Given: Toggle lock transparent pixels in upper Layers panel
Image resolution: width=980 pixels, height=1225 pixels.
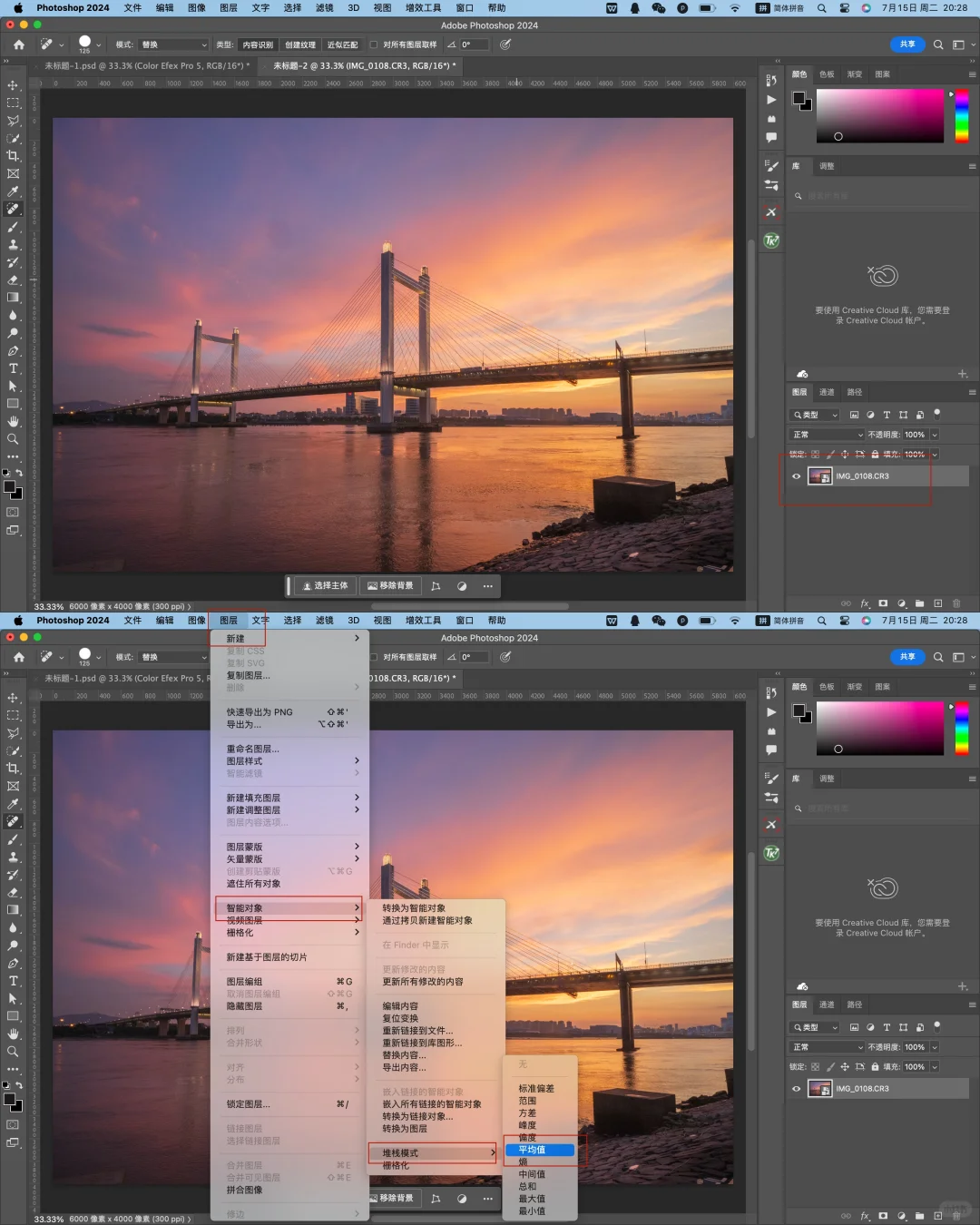Looking at the screenshot, I should [x=815, y=455].
